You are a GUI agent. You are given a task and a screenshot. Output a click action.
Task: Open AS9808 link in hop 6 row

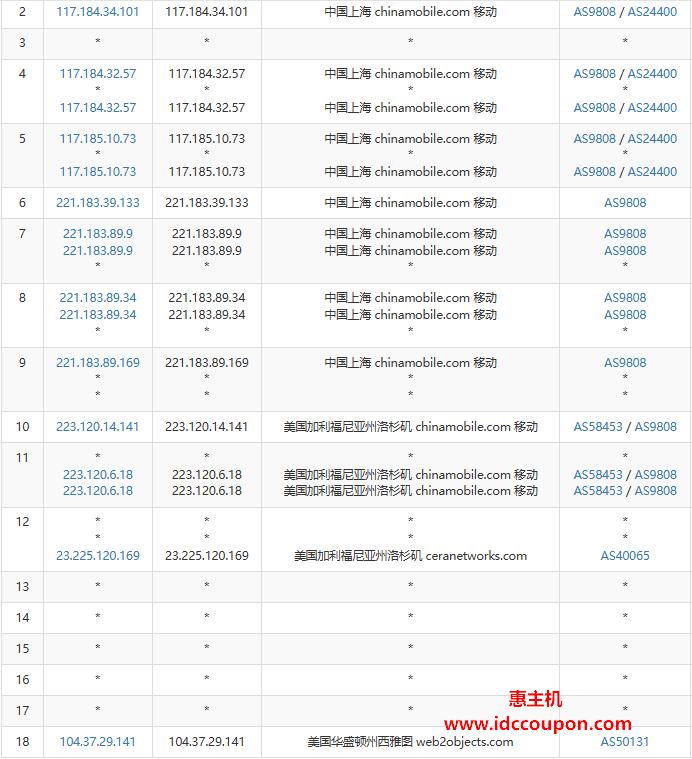click(625, 203)
